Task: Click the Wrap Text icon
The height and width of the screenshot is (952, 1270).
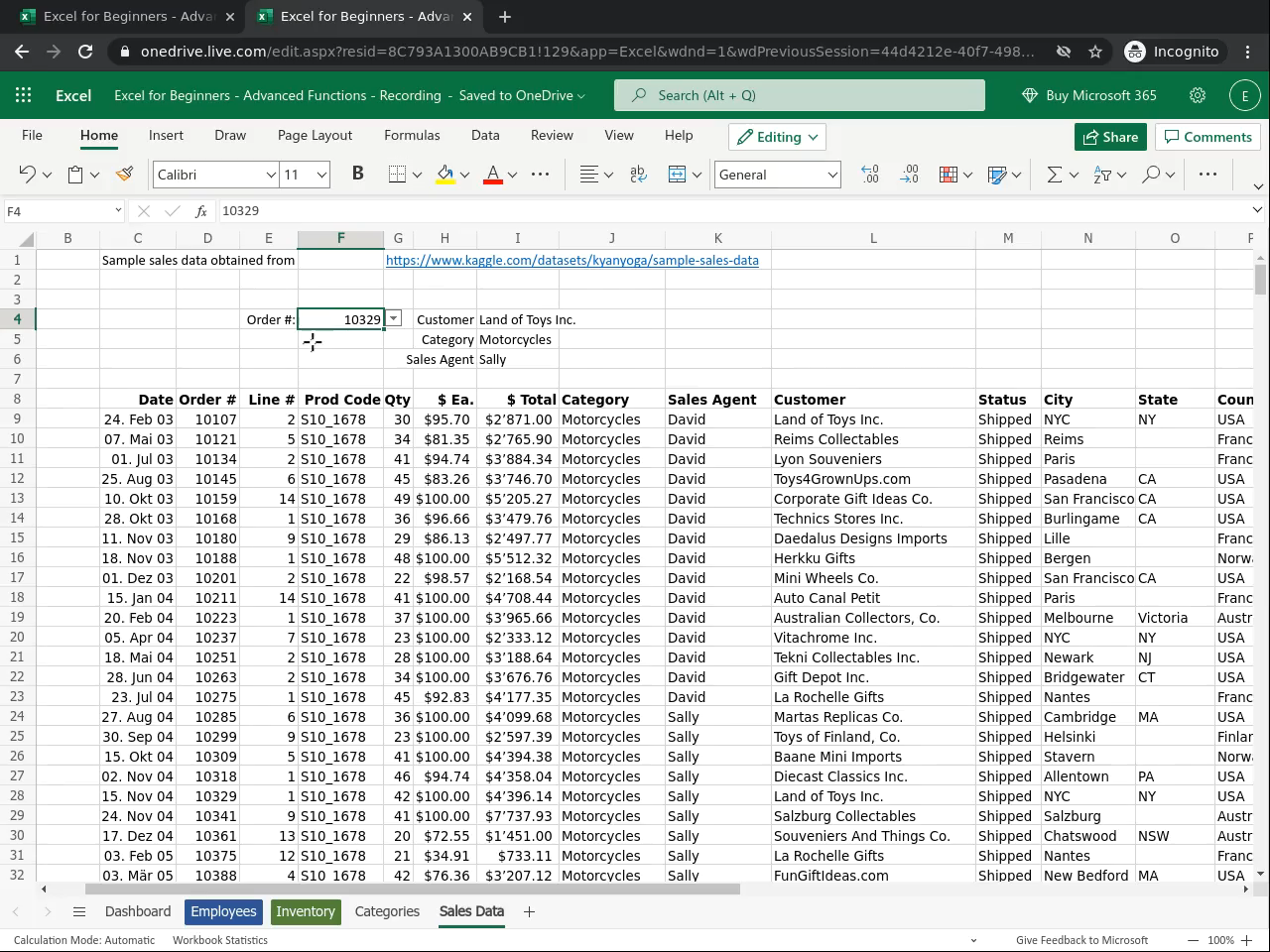Action: tap(638, 175)
